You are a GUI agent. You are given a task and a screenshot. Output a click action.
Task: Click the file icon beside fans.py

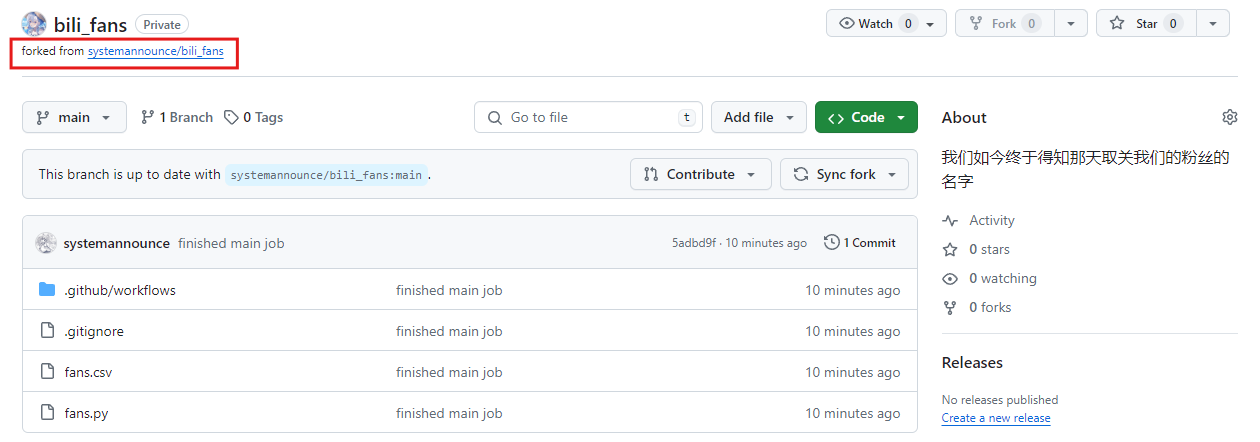47,413
